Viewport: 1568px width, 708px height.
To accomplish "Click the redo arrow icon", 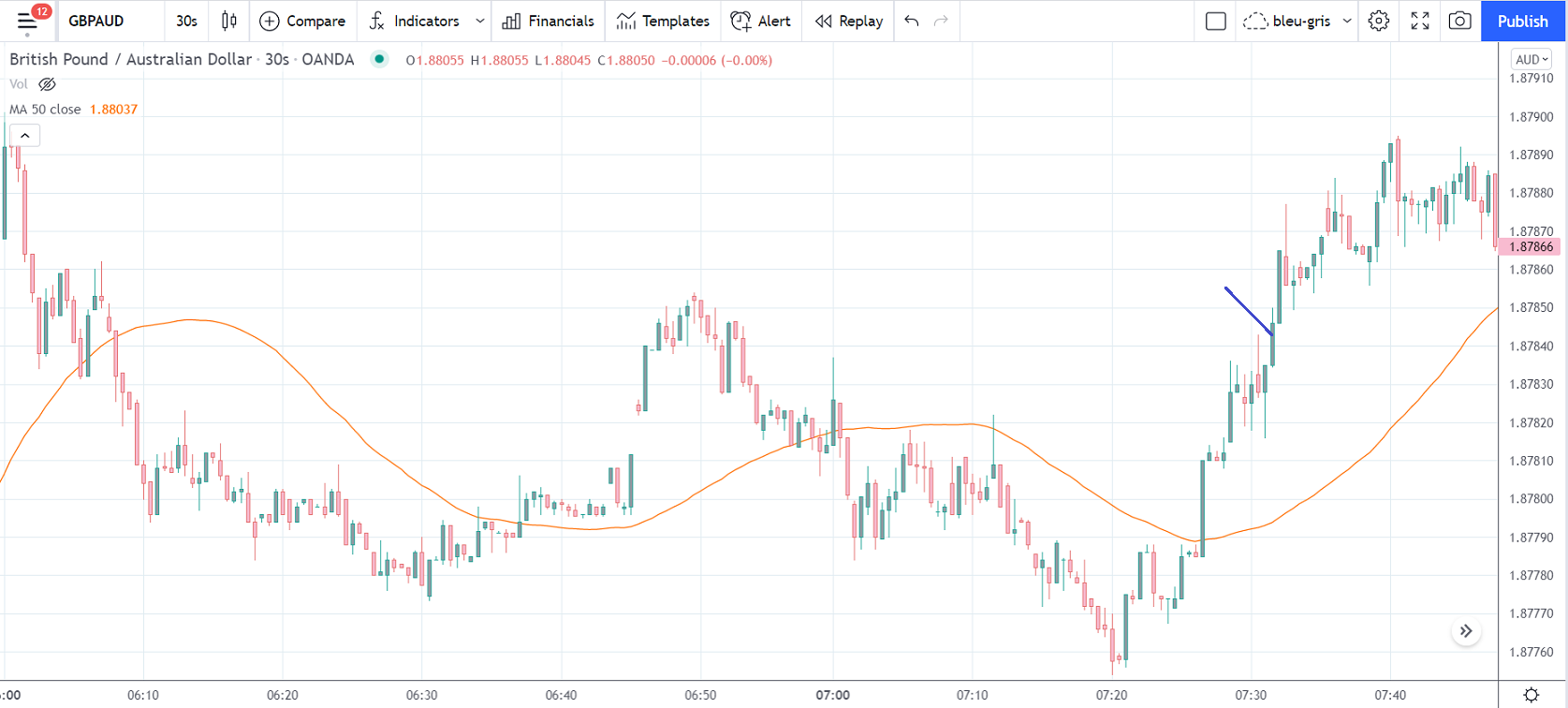I will point(942,21).
